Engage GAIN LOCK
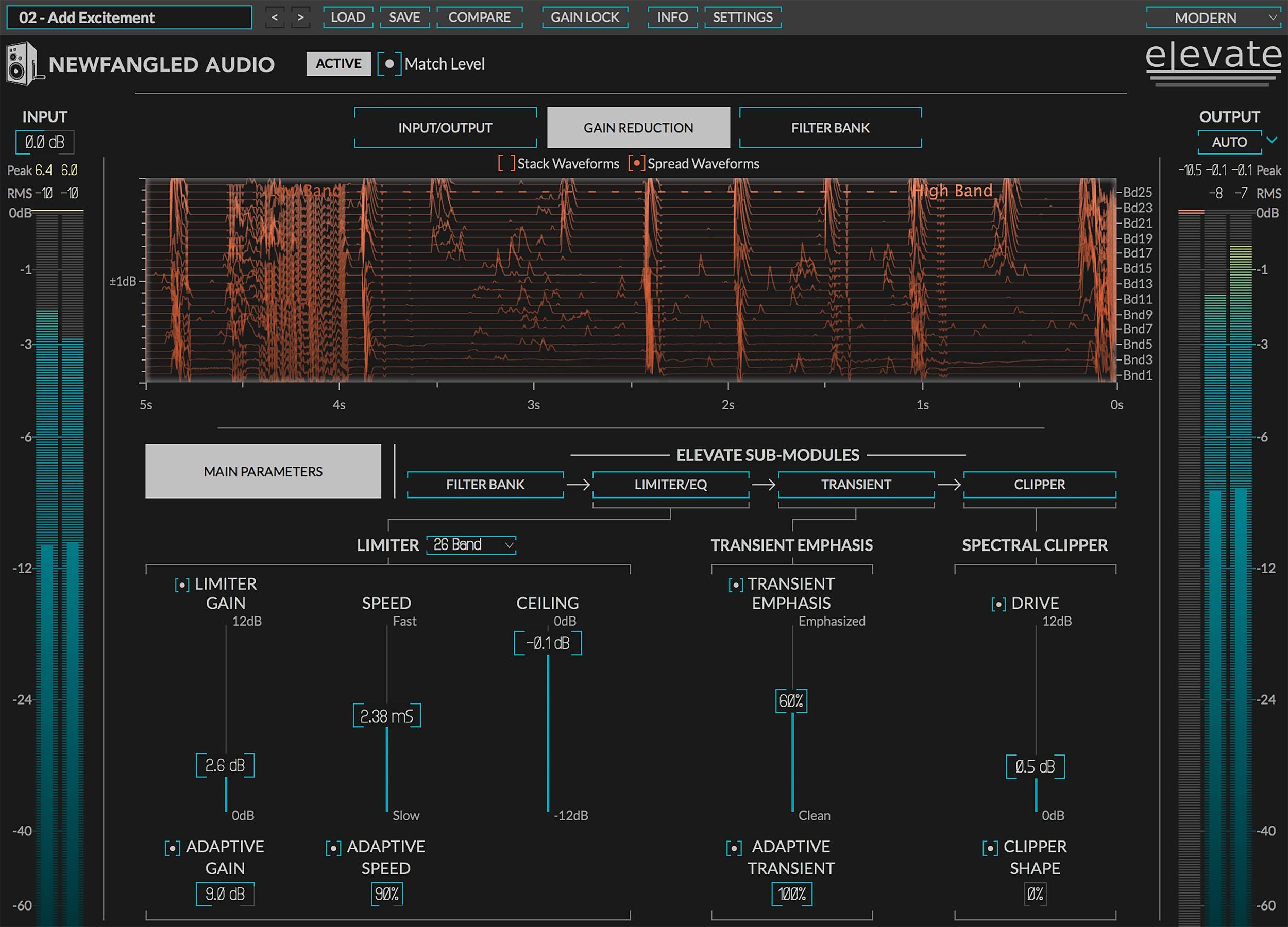This screenshot has width=1288, height=927. pos(585,17)
